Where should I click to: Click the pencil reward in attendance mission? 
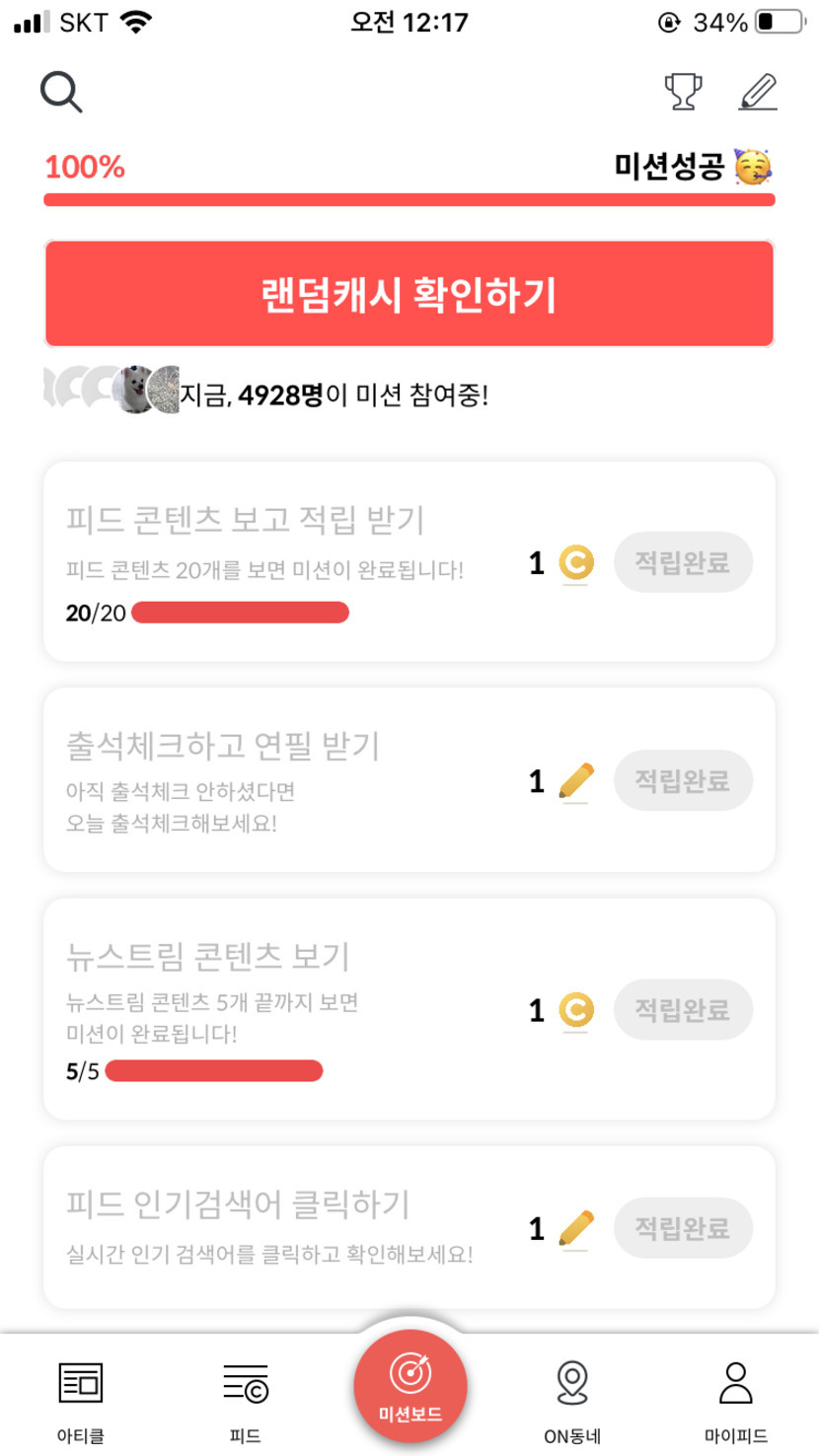[575, 781]
